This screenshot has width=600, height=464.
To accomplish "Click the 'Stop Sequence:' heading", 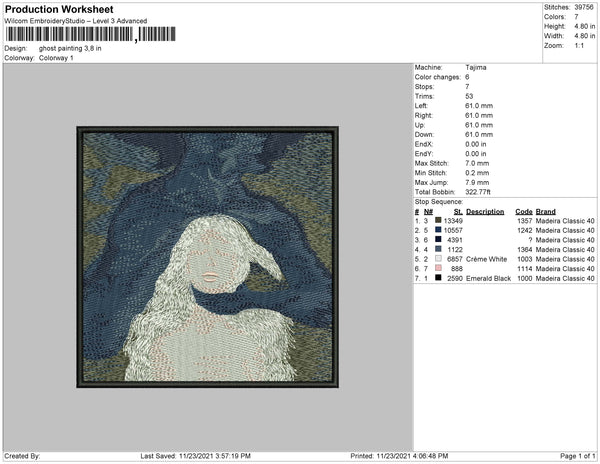I will pos(439,202).
